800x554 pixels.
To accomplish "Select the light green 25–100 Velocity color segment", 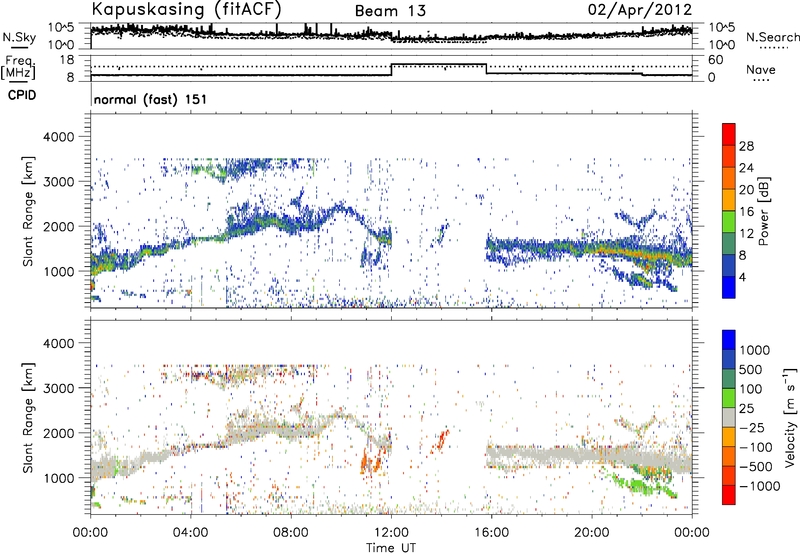I will [729, 398].
